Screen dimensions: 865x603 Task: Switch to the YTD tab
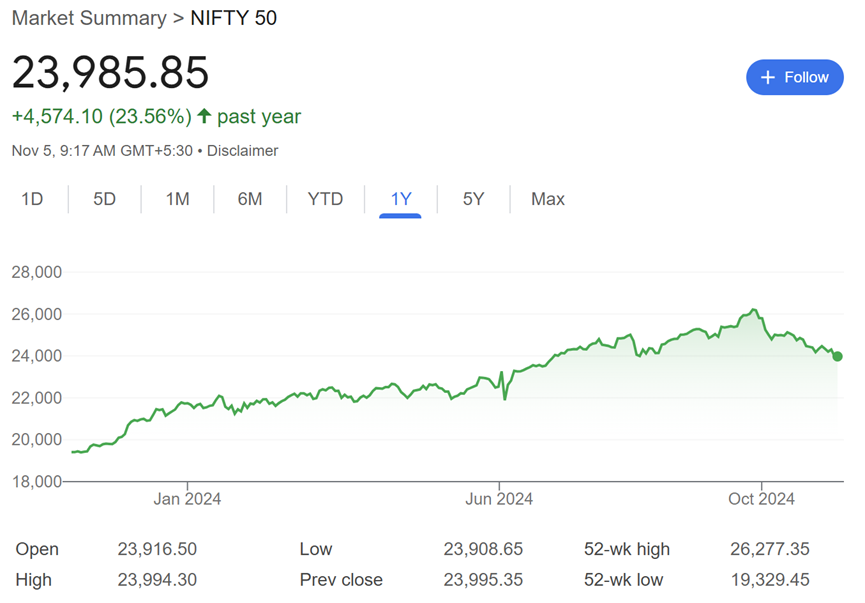[x=325, y=199]
